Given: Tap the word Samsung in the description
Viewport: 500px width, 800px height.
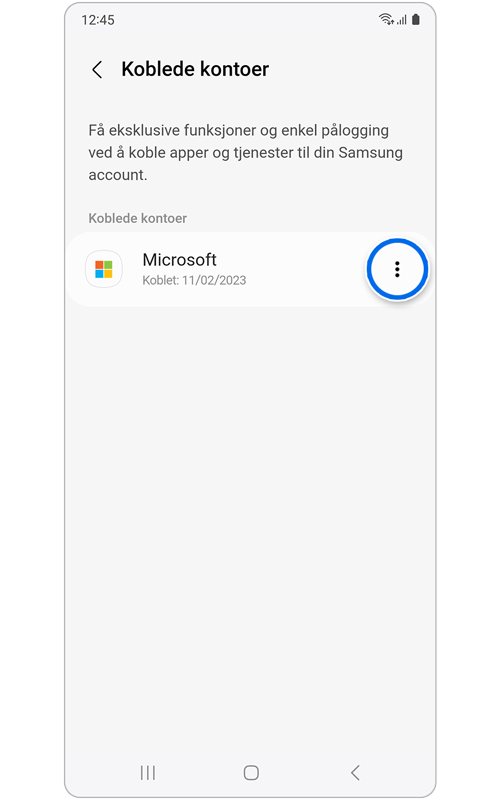Looking at the screenshot, I should tap(370, 153).
